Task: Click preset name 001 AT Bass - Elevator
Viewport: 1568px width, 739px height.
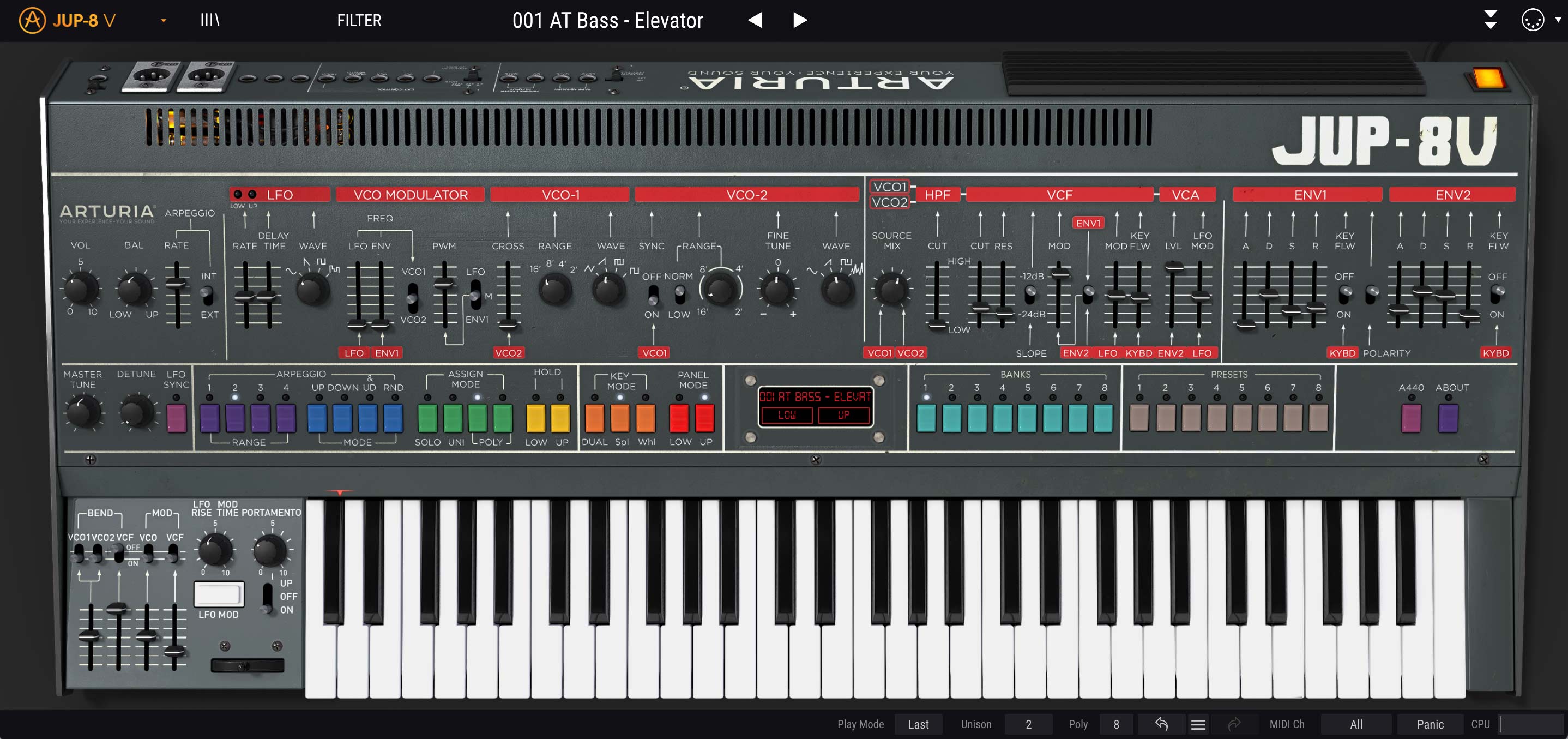Action: (607, 20)
